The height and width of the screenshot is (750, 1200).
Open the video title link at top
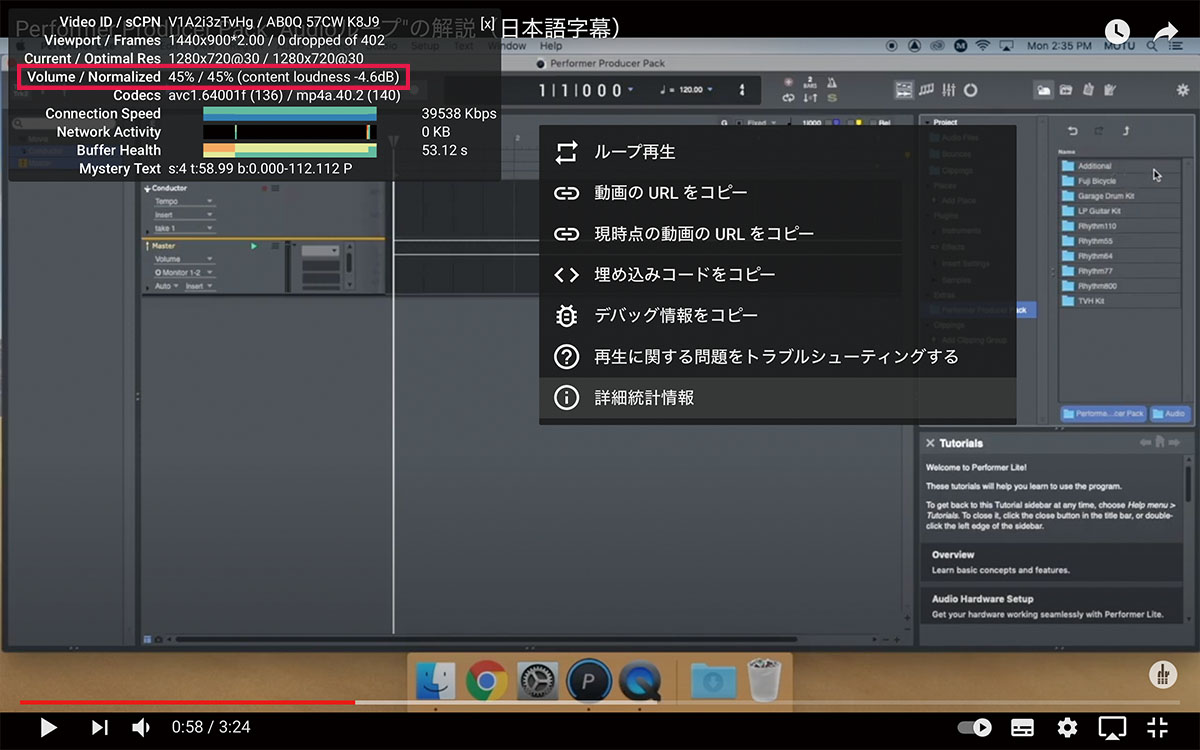tap(320, 29)
